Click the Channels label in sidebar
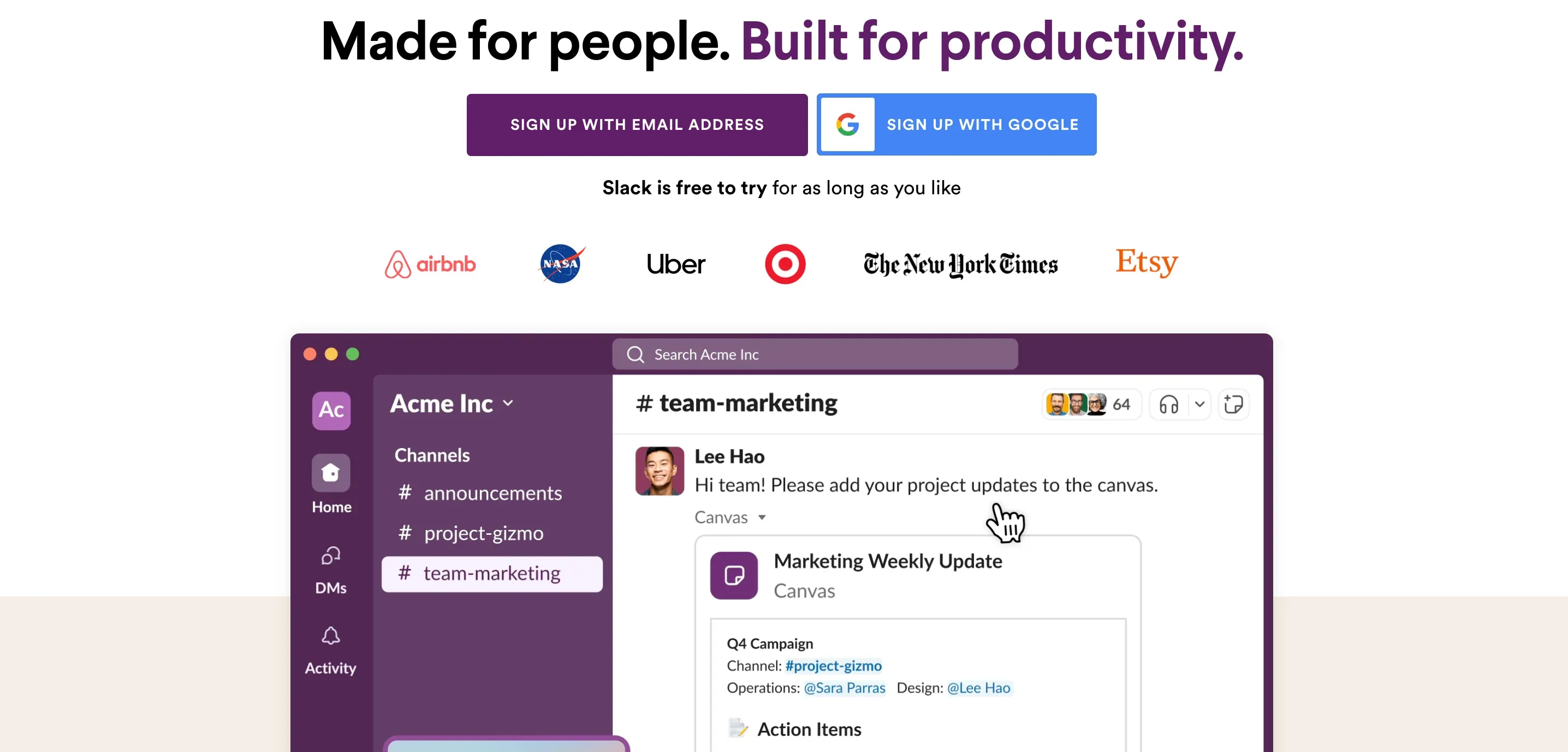 (x=432, y=455)
